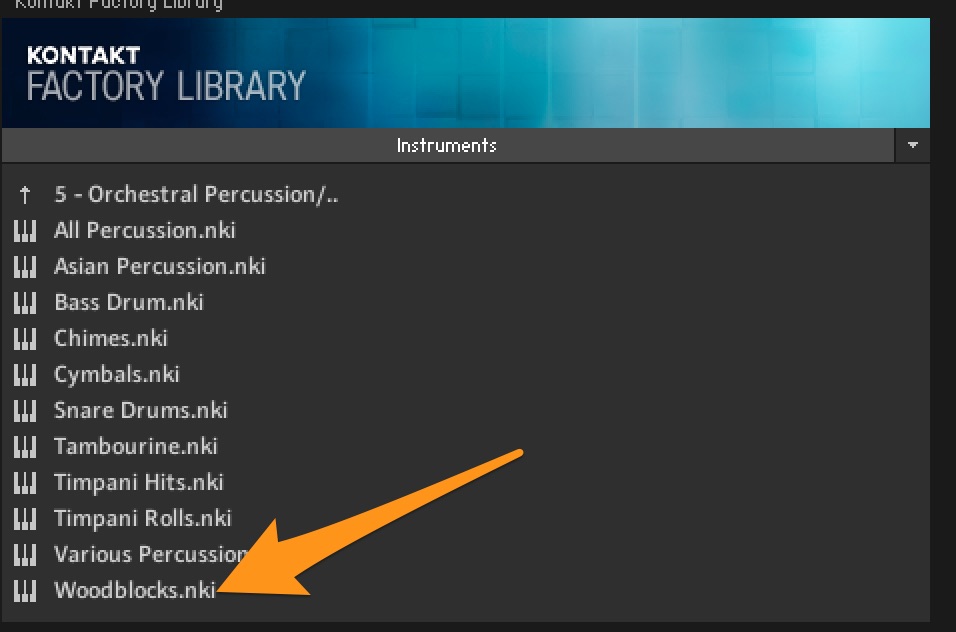Viewport: 956px width, 632px height.
Task: Click the instrument icon next to Asian Percussion.nki
Action: (25, 266)
